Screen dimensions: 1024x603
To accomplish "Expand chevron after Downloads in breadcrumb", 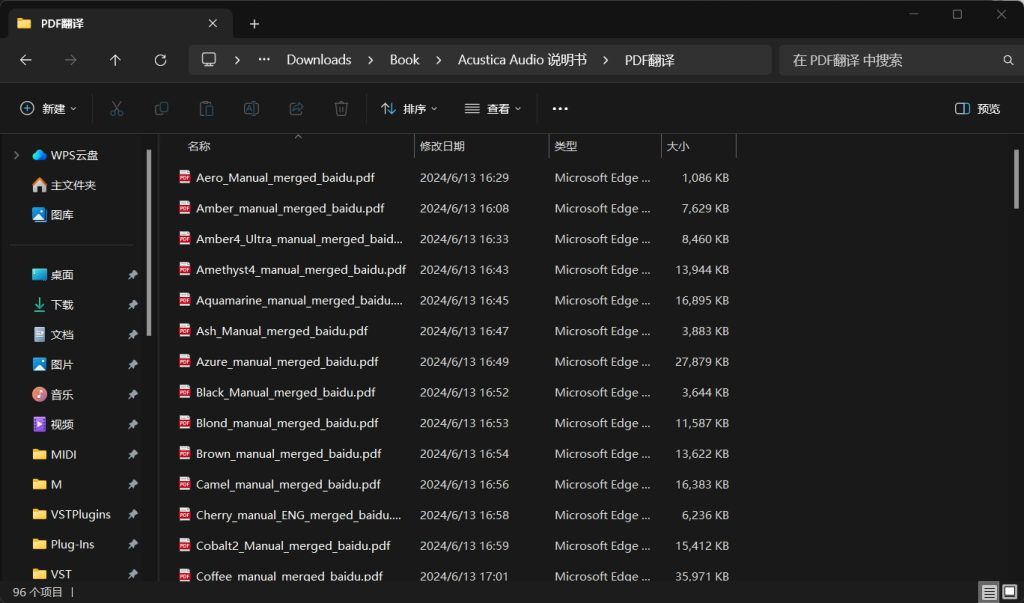I will click(x=370, y=60).
